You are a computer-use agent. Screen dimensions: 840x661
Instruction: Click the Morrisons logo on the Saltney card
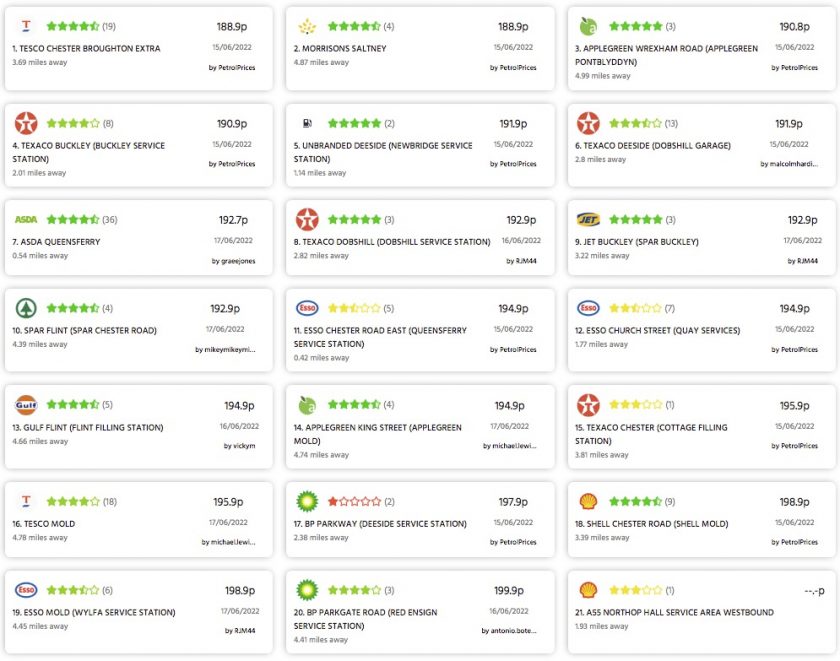(x=307, y=26)
